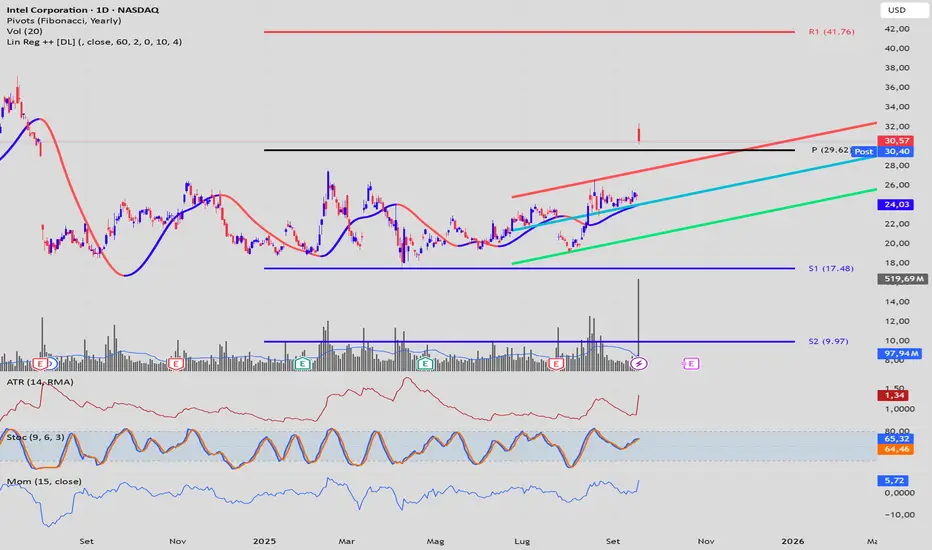Image resolution: width=932 pixels, height=550 pixels.
Task: Click the 20,00 price axis tick
Action: coord(897,243)
